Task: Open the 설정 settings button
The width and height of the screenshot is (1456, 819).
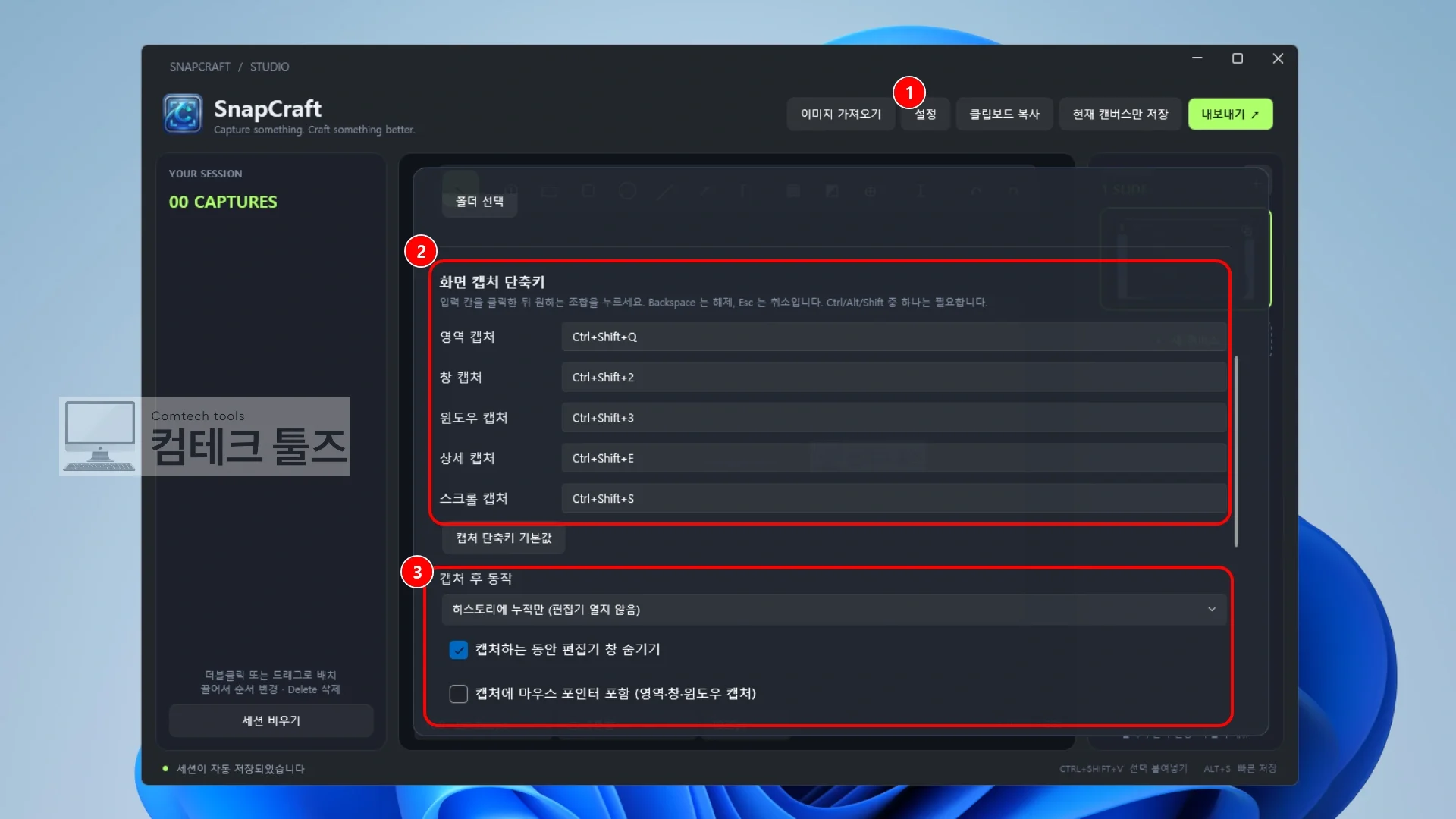Action: [x=925, y=114]
